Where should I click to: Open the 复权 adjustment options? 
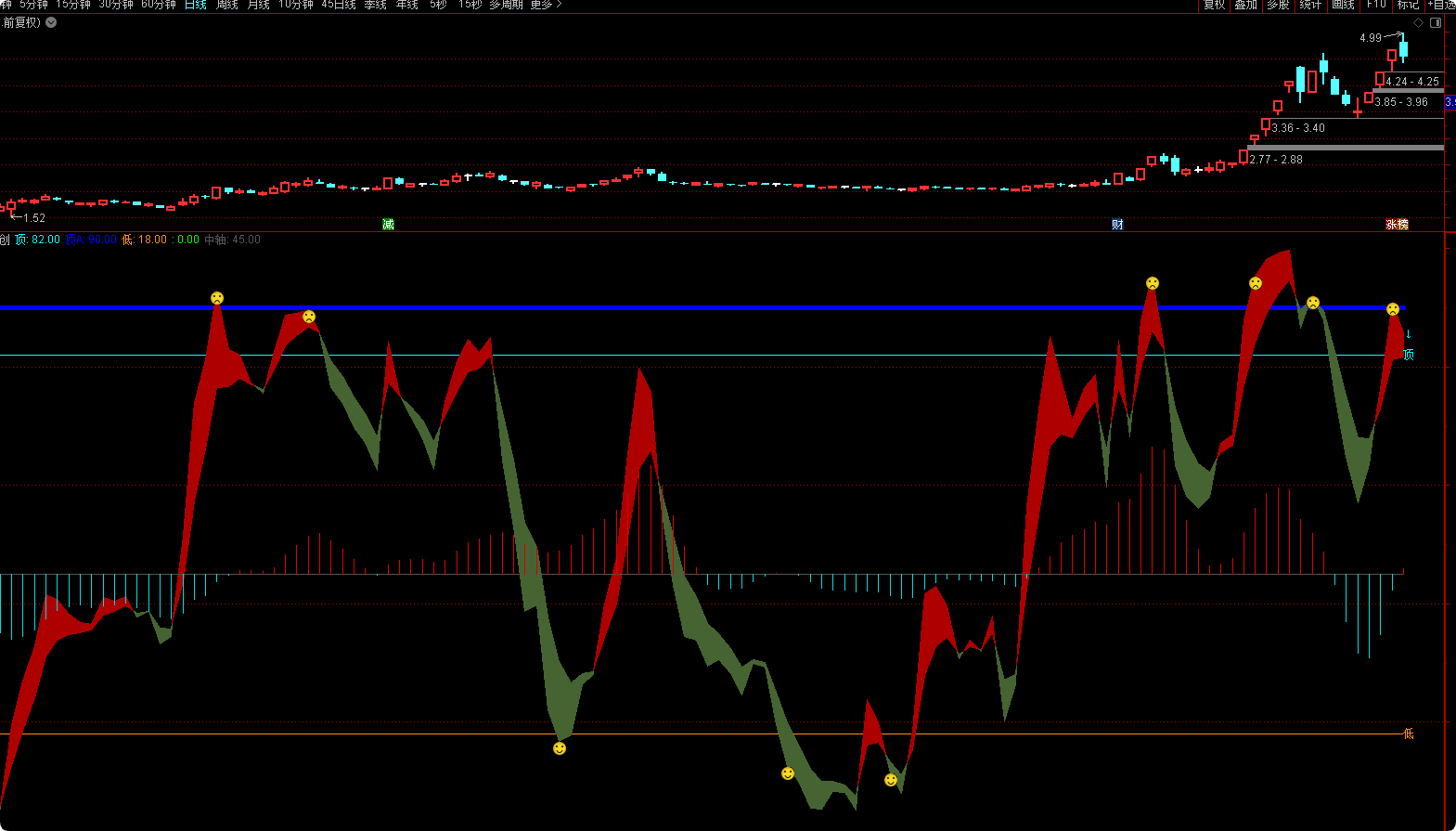point(1214,5)
